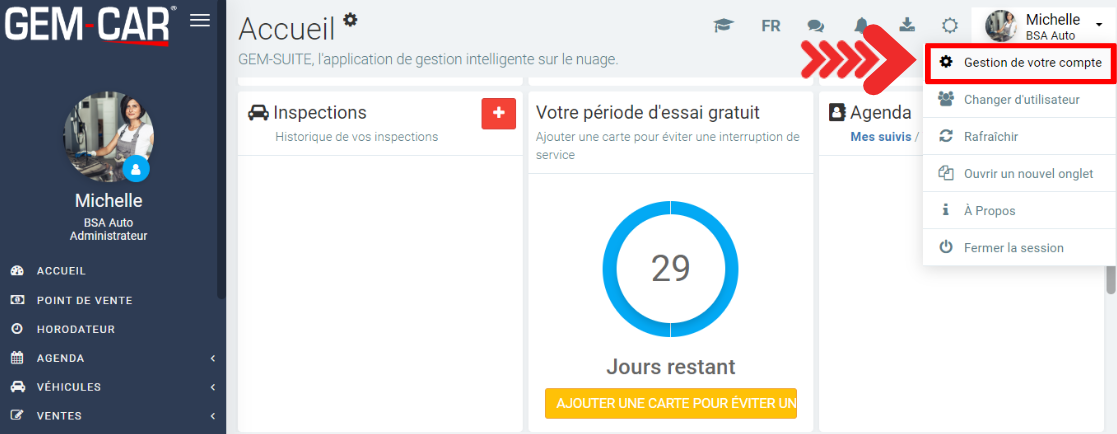Screen dimensions: 1117x434
Task: Click the red plus button in Inspections
Action: [498, 113]
